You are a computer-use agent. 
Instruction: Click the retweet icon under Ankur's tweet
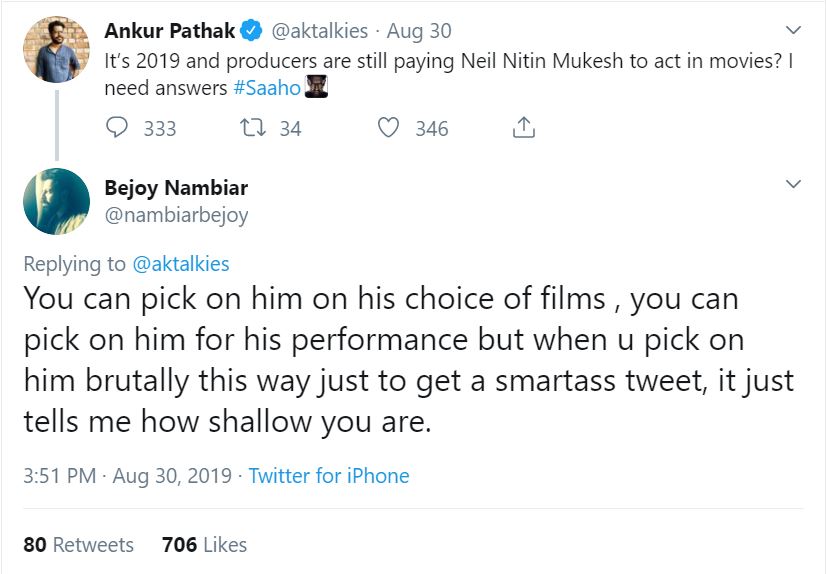[x=253, y=128]
